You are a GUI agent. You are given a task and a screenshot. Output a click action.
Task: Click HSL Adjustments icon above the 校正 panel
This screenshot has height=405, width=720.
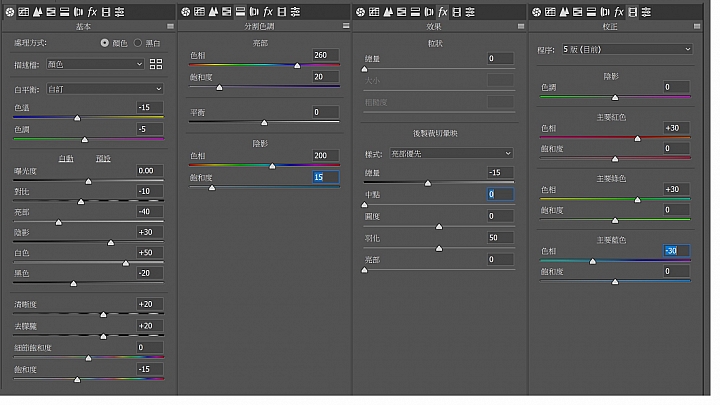click(578, 12)
